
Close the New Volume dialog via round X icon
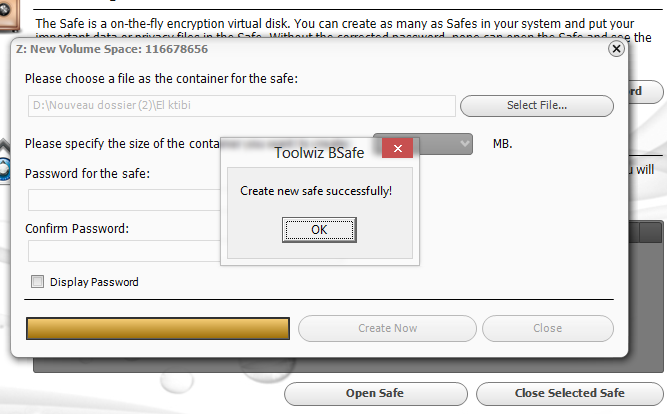point(616,48)
